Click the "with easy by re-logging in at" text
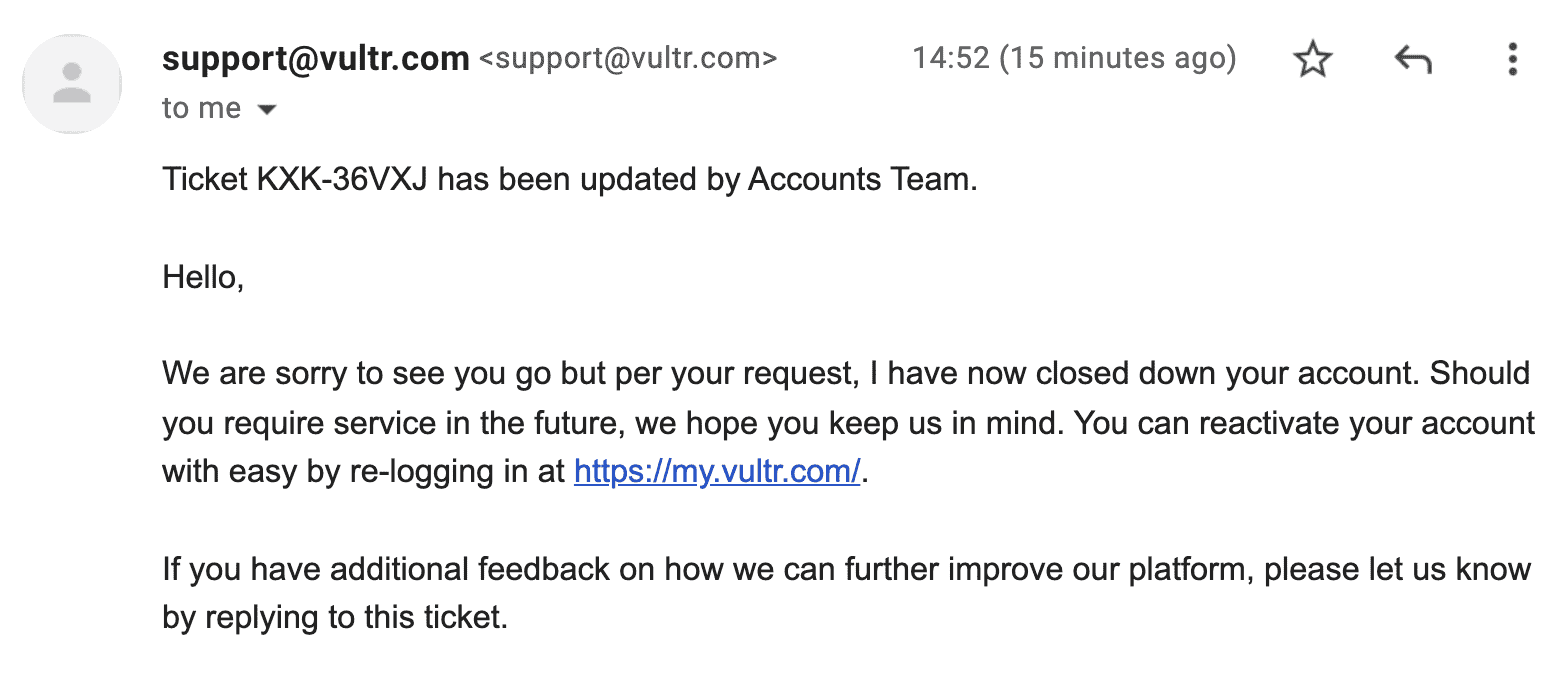The image size is (1546, 695). 364,471
